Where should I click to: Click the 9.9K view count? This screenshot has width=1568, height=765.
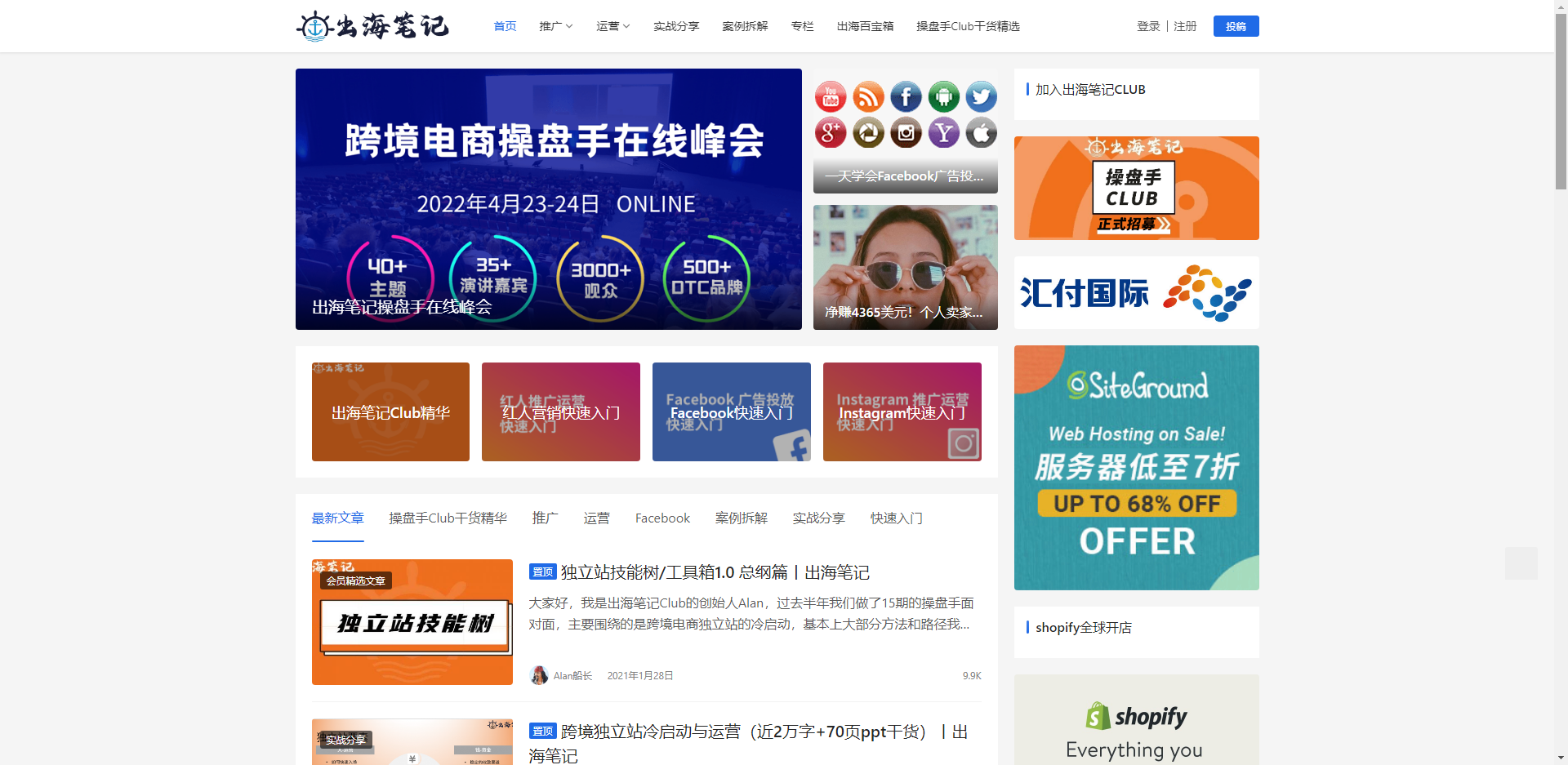972,675
